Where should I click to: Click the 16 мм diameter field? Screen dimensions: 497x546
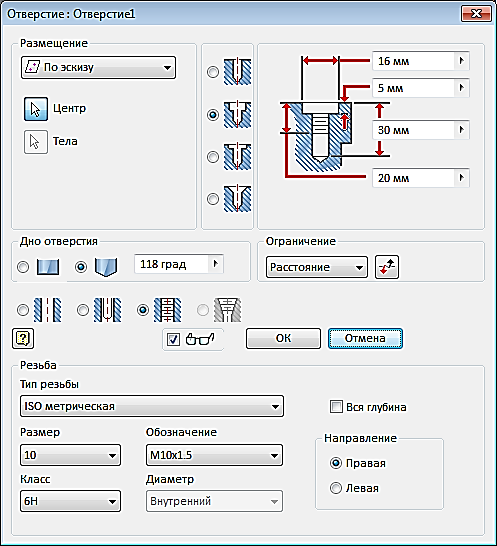point(413,61)
